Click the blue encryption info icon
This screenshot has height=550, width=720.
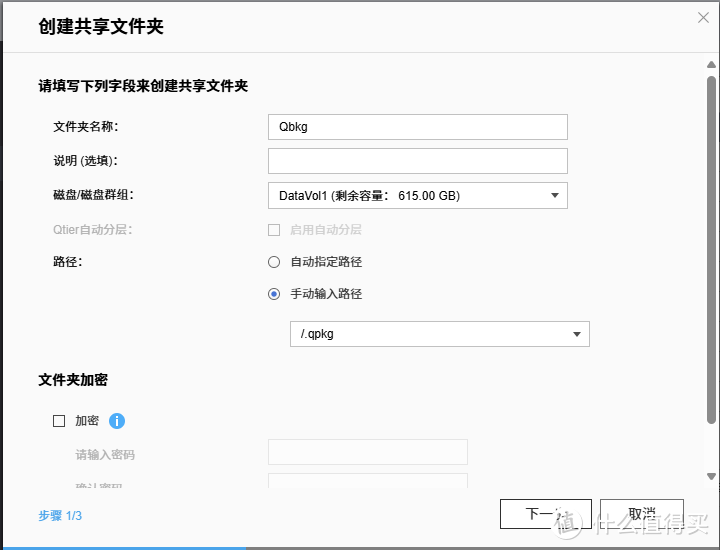(x=117, y=421)
